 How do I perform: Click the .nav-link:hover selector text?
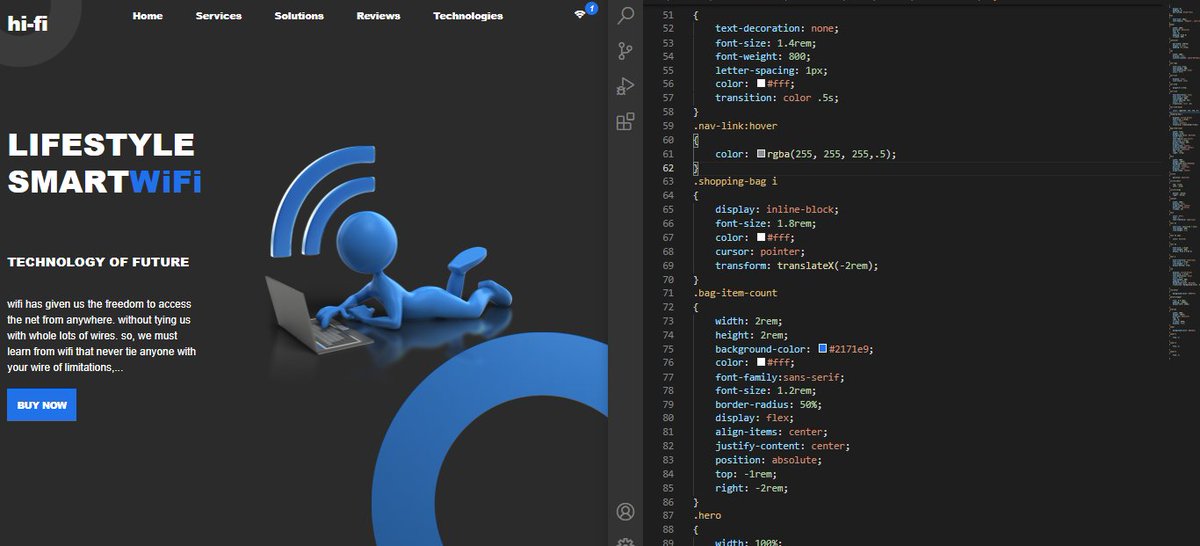pos(735,126)
